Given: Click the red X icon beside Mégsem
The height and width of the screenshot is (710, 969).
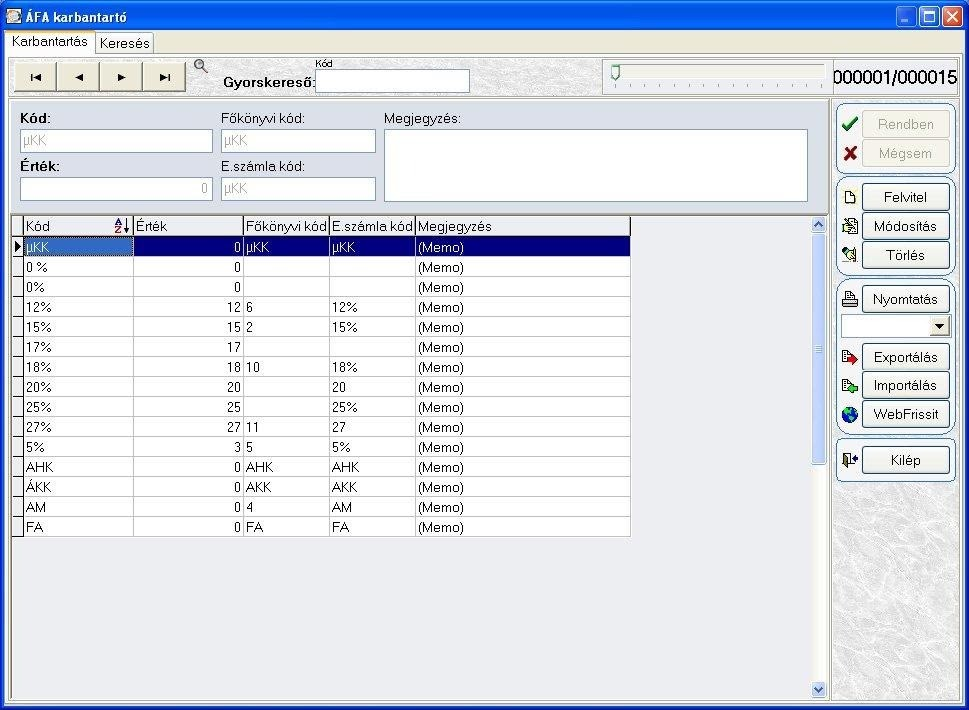Looking at the screenshot, I should click(850, 153).
